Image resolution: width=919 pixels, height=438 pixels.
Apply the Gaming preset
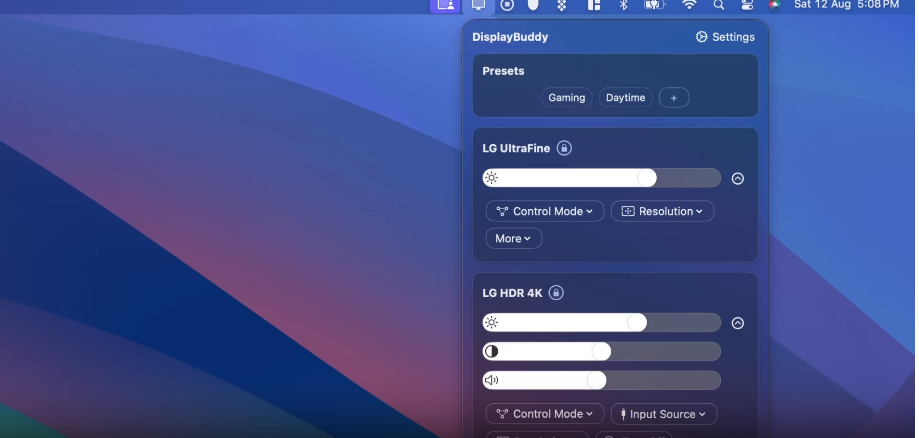coord(567,97)
